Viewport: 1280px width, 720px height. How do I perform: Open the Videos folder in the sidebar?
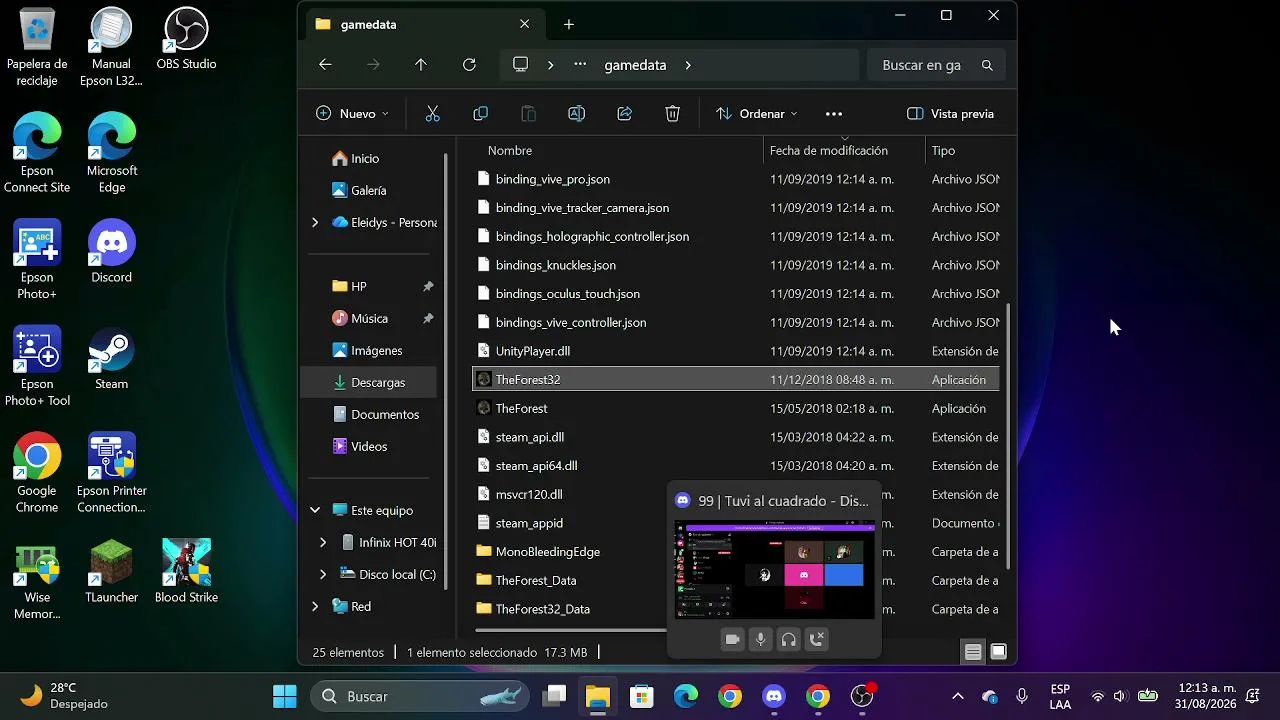click(x=368, y=446)
